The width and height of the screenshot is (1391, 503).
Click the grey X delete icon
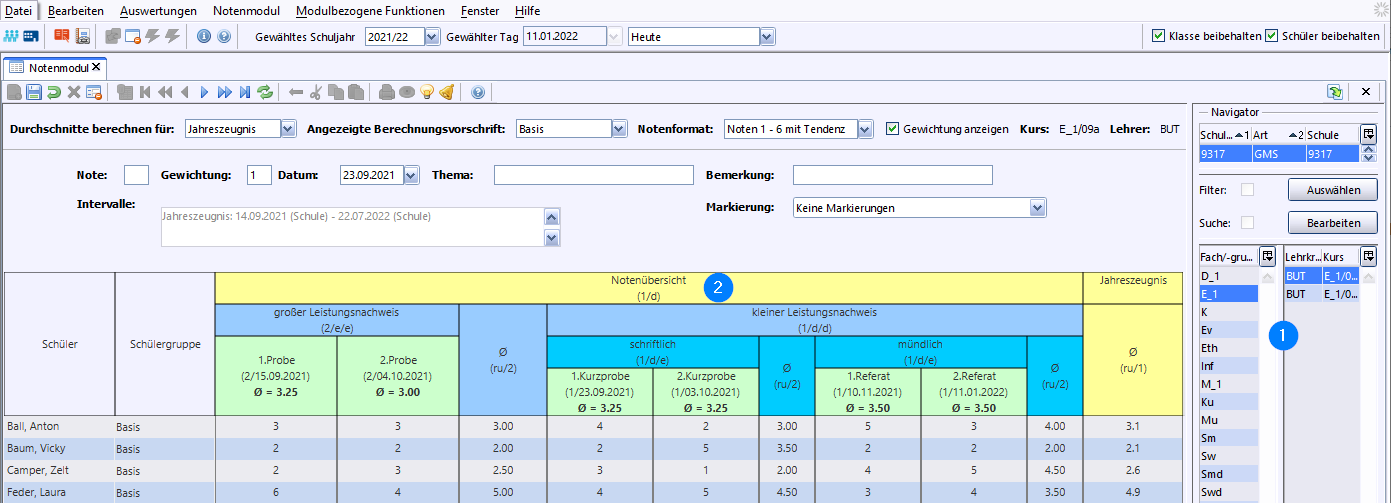point(73,92)
